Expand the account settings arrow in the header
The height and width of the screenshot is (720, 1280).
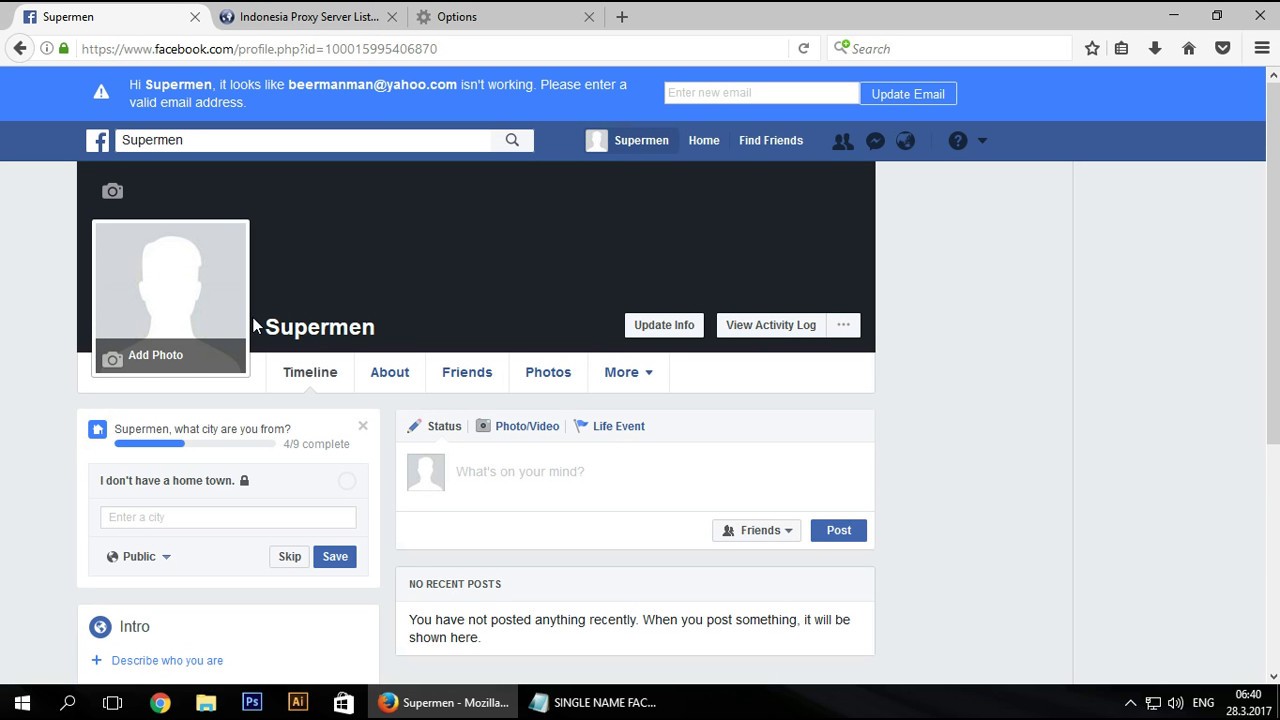982,141
